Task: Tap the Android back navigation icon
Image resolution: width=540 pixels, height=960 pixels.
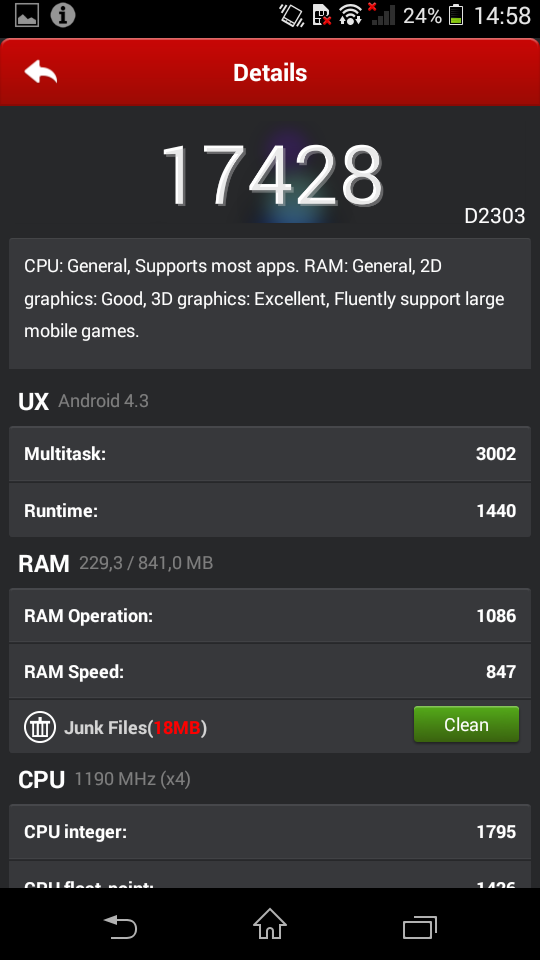Action: (120, 926)
